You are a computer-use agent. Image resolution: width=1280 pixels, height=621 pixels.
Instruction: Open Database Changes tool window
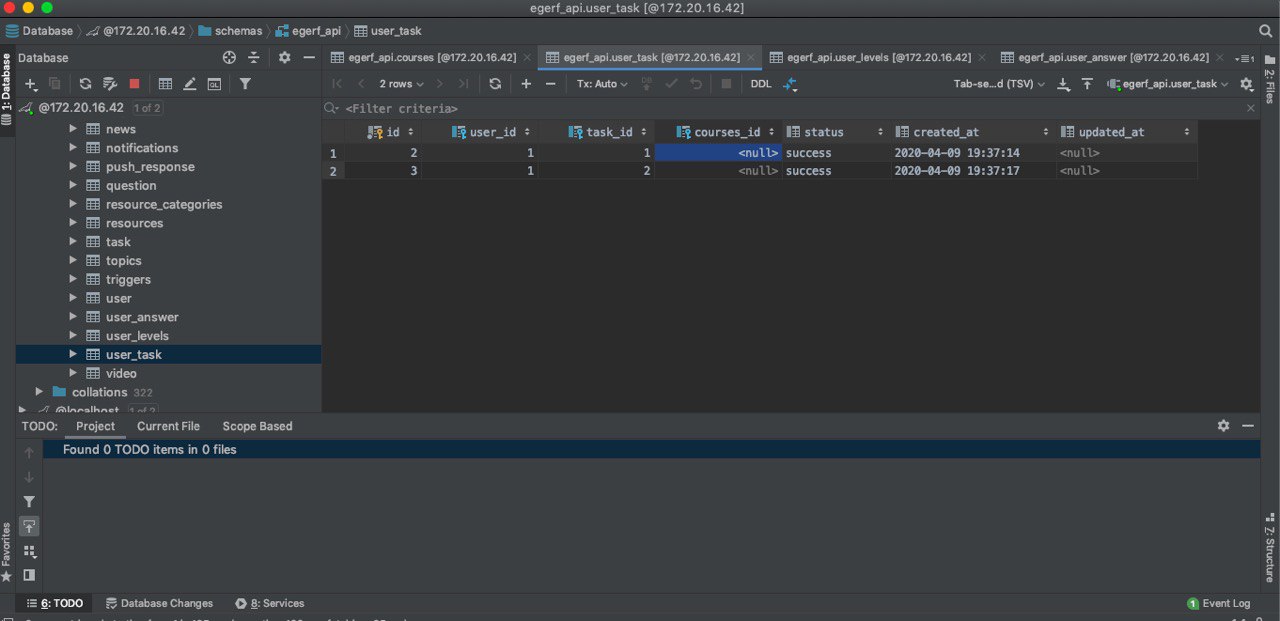159,603
